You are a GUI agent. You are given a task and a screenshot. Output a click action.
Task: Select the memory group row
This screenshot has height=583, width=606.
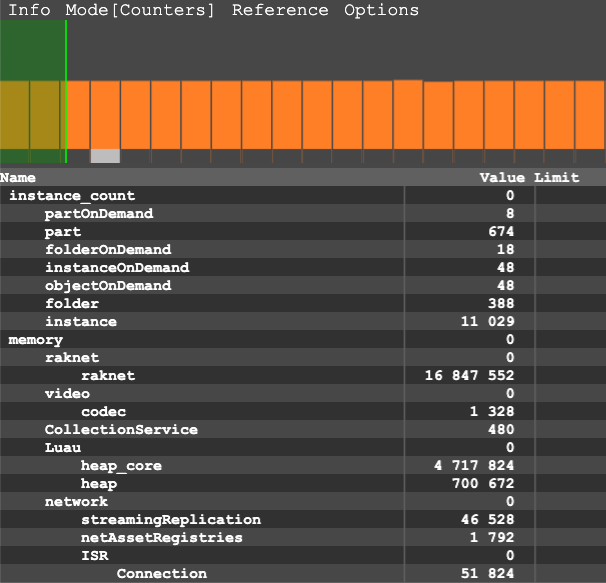[303, 339]
